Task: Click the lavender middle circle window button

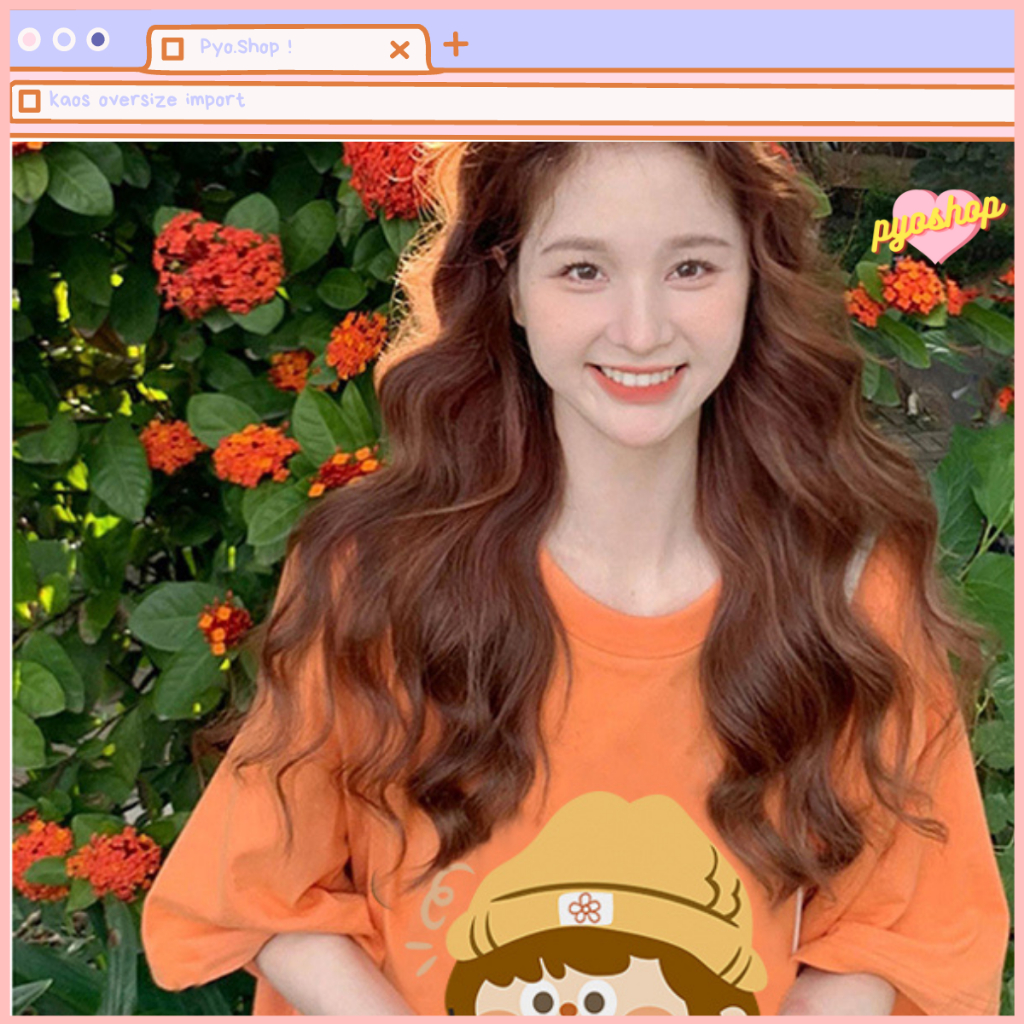Action: coord(64,39)
